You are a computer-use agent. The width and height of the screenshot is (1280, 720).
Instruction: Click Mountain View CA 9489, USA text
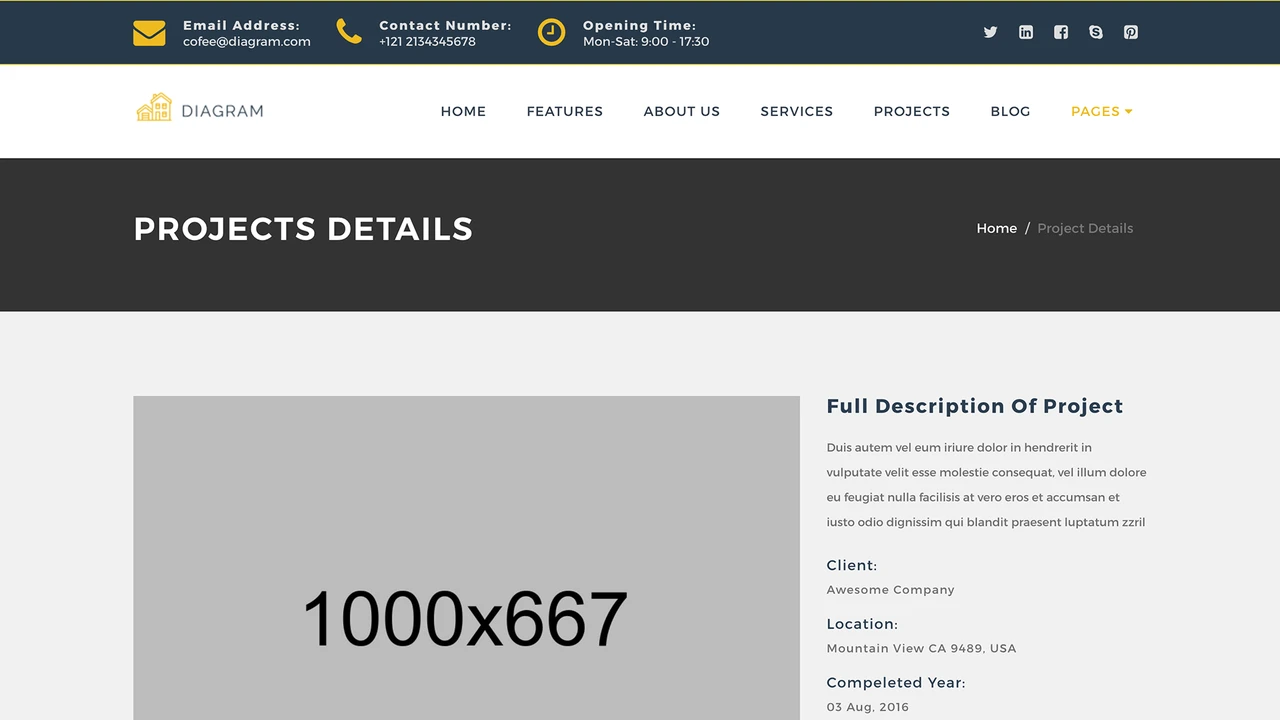(x=922, y=648)
